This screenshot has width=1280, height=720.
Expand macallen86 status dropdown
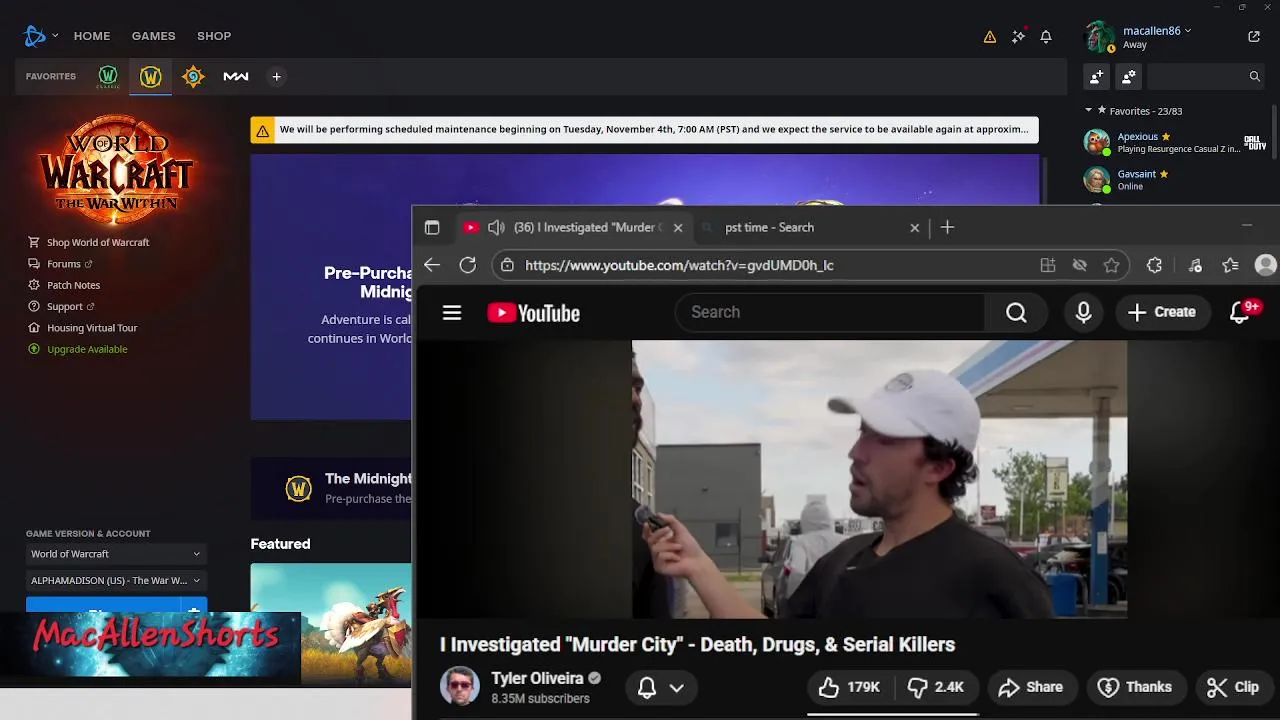pyautogui.click(x=1188, y=31)
